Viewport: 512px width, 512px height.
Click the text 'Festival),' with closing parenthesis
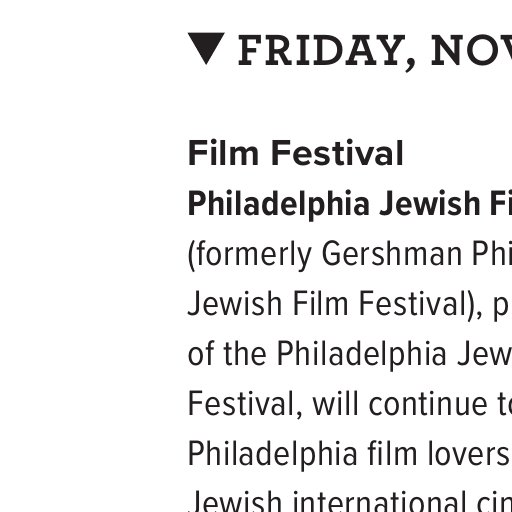[421, 304]
